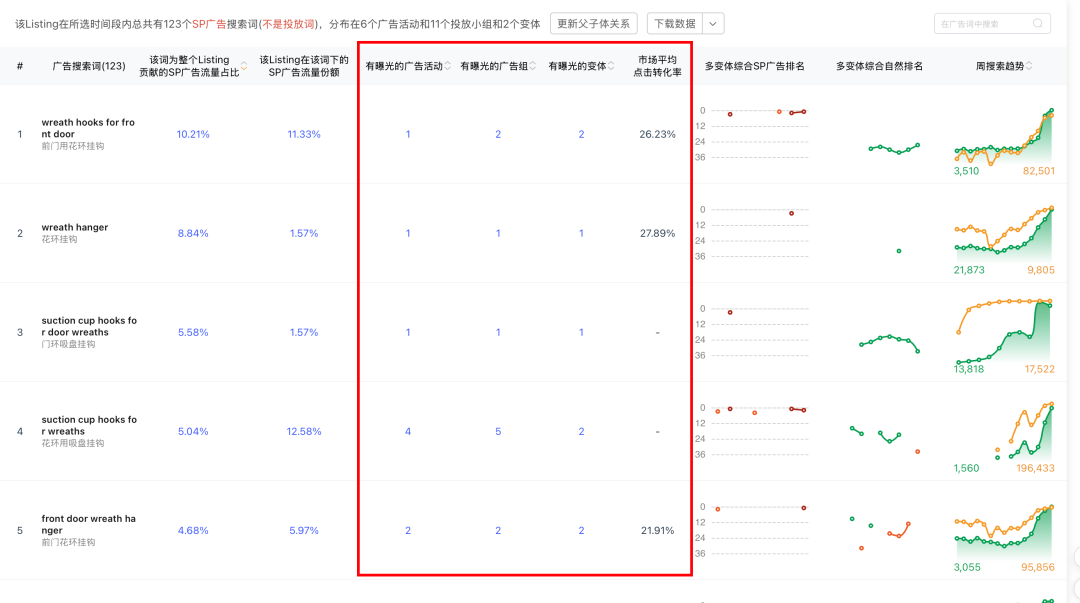The height and width of the screenshot is (603, 1080).
Task: Click 27.89% market conversion rate
Action: [657, 234]
